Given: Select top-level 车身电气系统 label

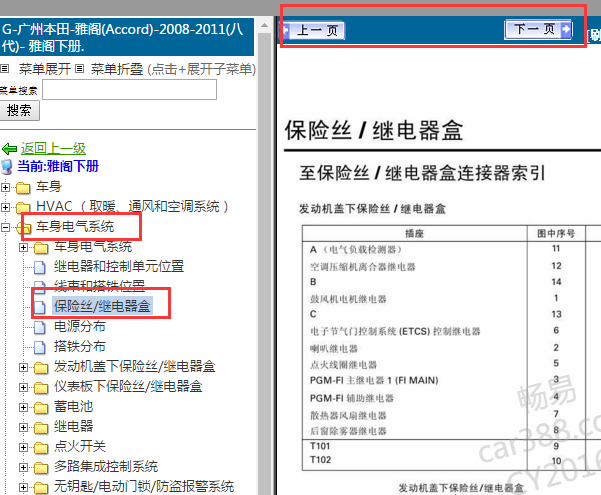Looking at the screenshot, I should coord(75,227).
